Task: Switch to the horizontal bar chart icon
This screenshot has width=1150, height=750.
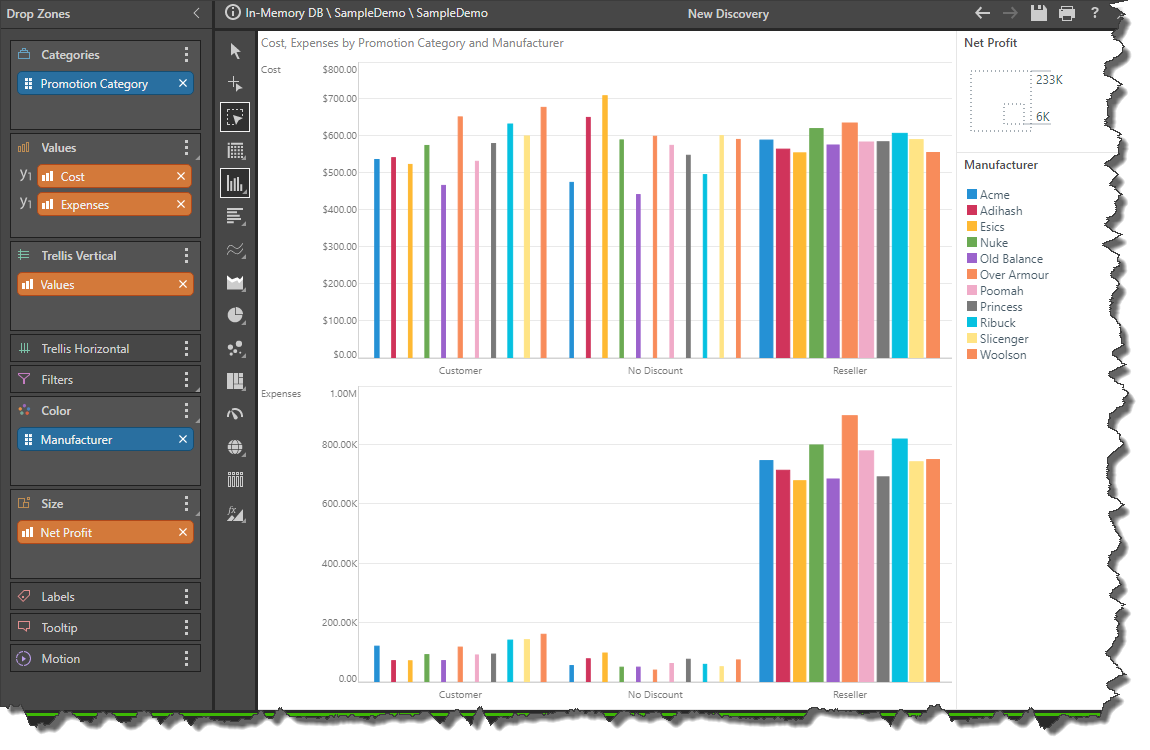Action: point(235,216)
